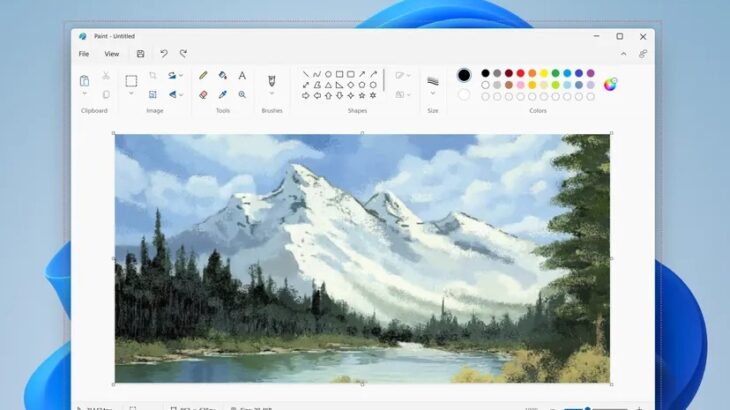This screenshot has width=730, height=410.
Task: Choose the Eraser tool
Action: pyautogui.click(x=203, y=94)
